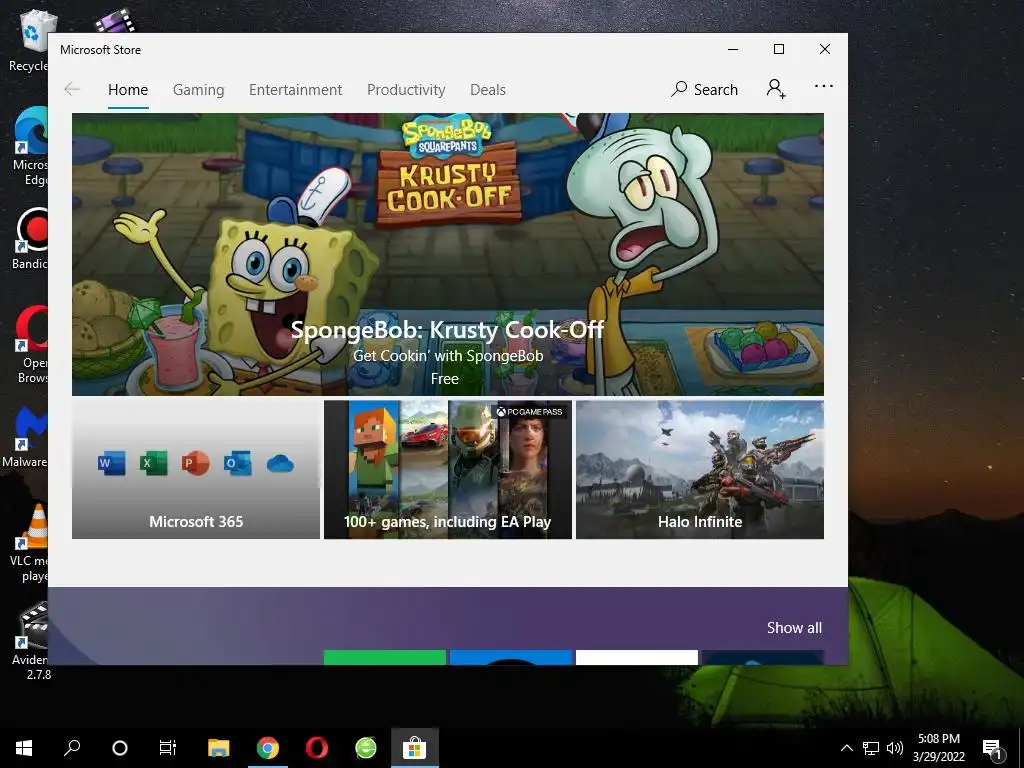This screenshot has height=768, width=1024.
Task: Select the Avidemux 2.7.8 desktop shortcut
Action: (x=31, y=641)
